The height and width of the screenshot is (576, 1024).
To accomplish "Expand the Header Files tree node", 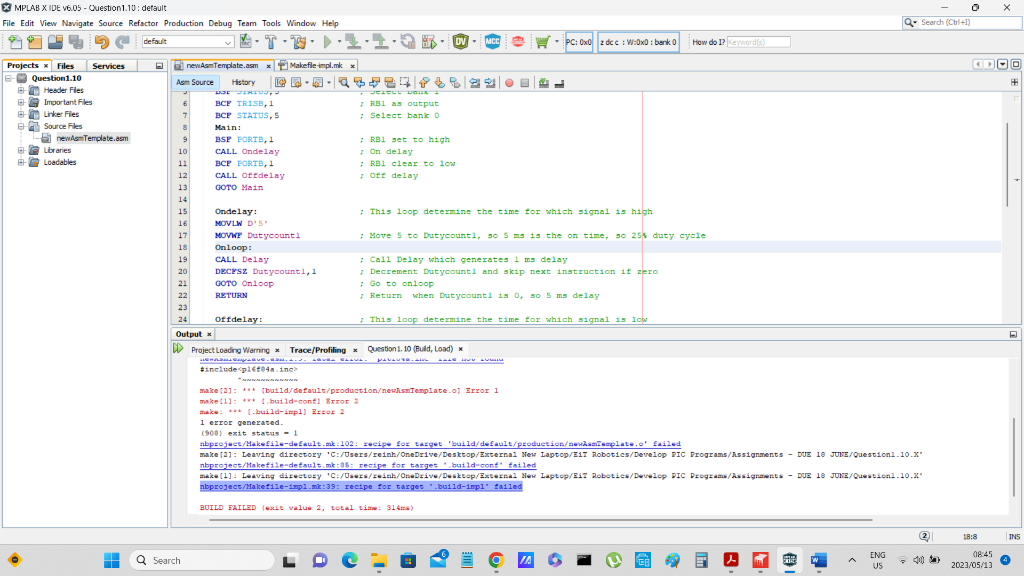I will [22, 90].
